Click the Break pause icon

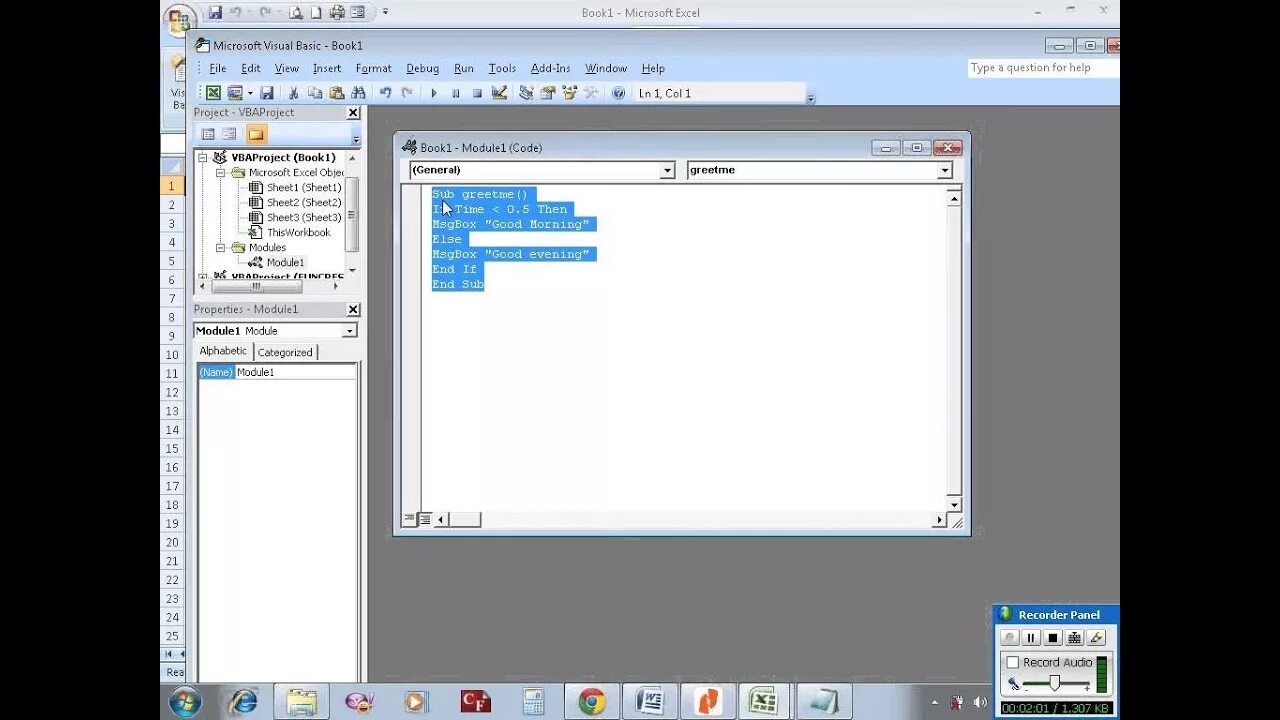click(456, 93)
